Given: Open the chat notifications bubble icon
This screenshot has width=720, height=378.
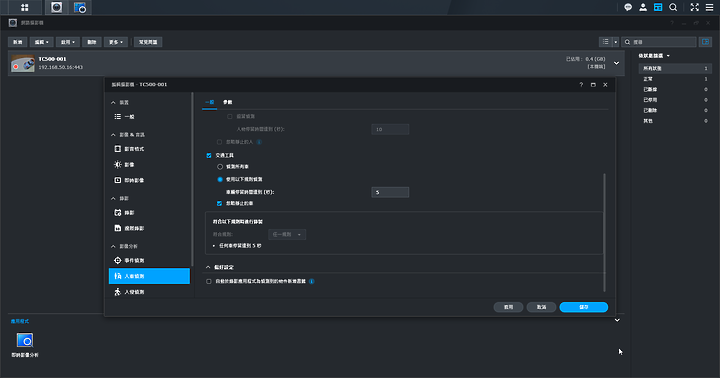Looking at the screenshot, I should click(x=628, y=7).
